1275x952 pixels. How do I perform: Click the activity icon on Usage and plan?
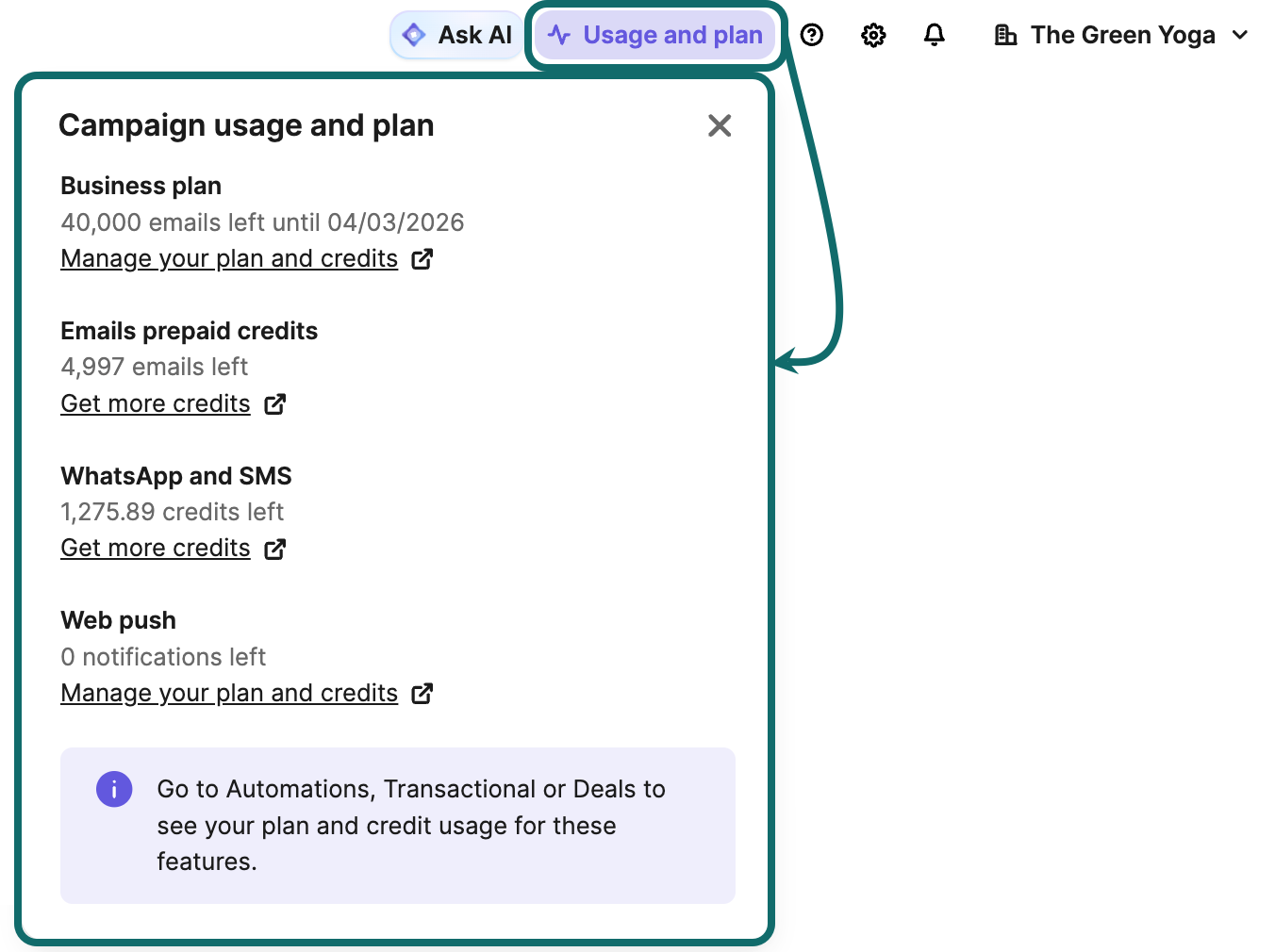(560, 34)
